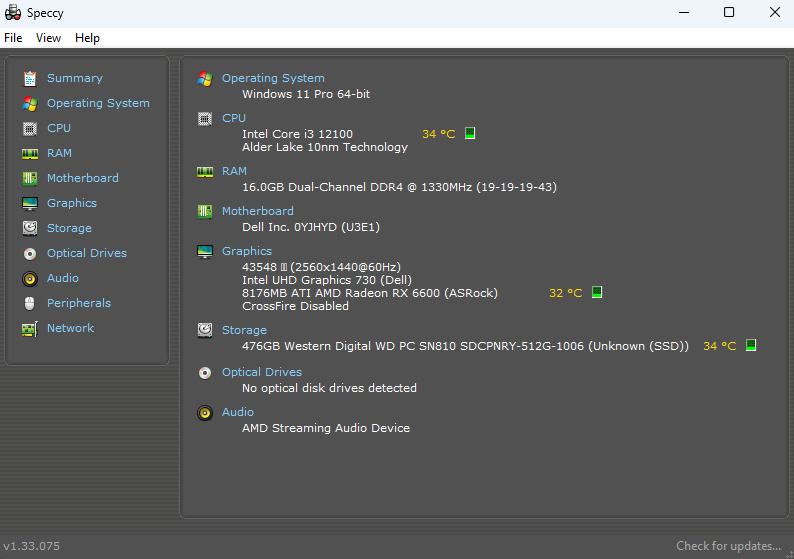This screenshot has width=794, height=559.
Task: Click the CPU chip icon in sidebar
Action: point(30,129)
